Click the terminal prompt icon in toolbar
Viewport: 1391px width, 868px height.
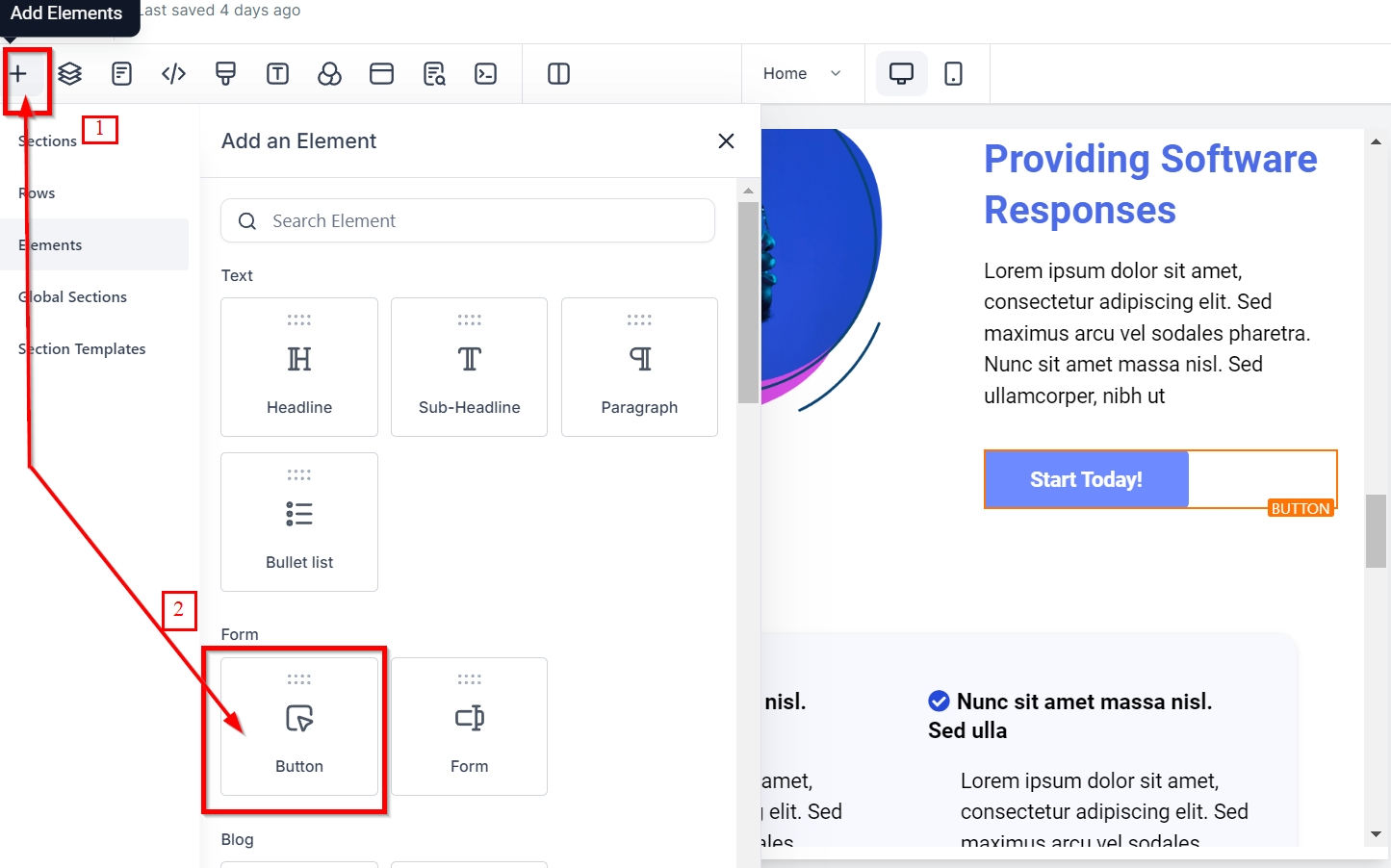coord(486,74)
